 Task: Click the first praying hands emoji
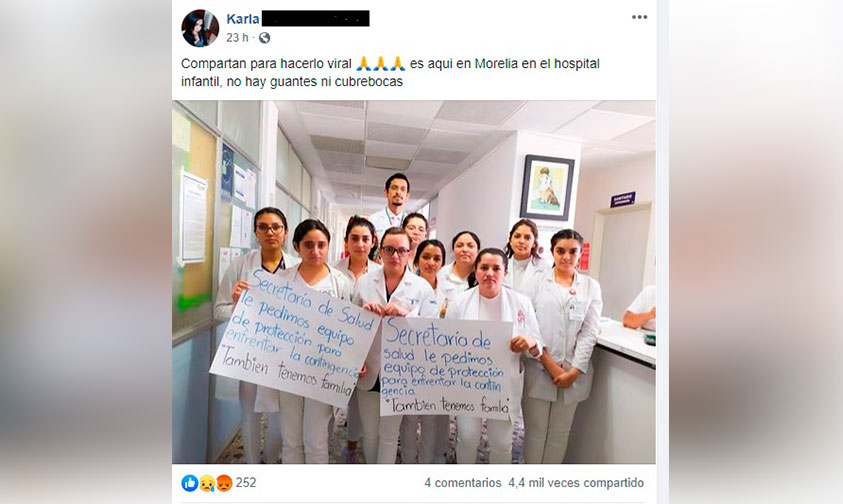(363, 63)
